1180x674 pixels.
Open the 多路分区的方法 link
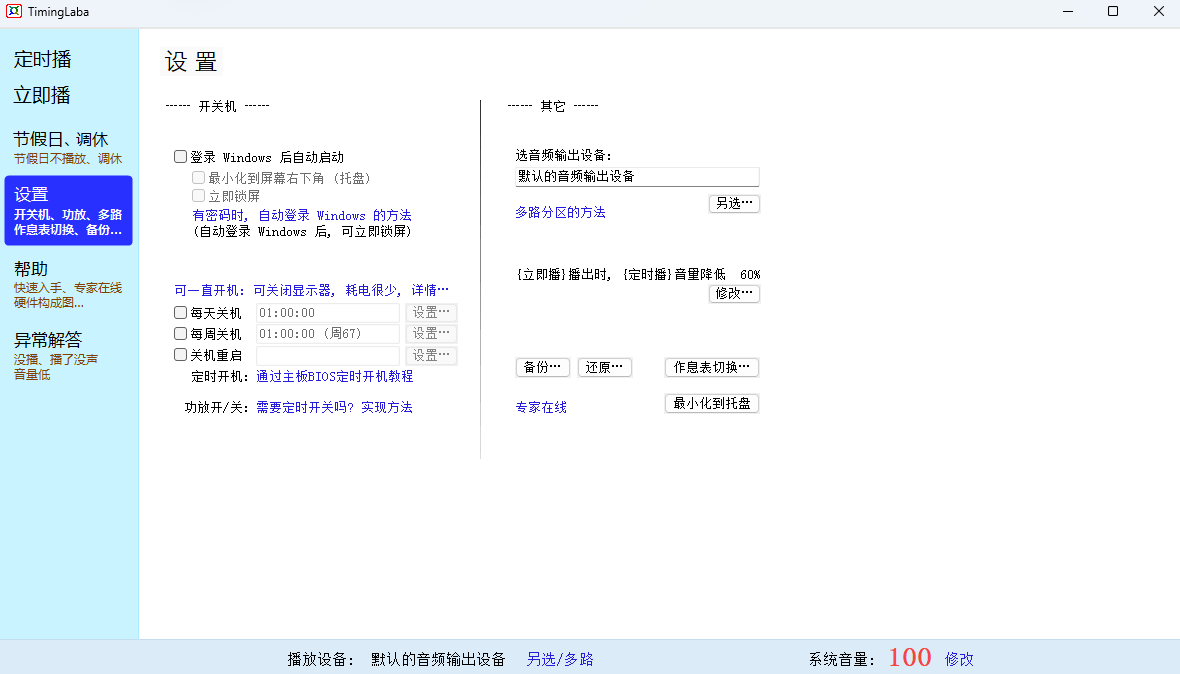click(560, 212)
